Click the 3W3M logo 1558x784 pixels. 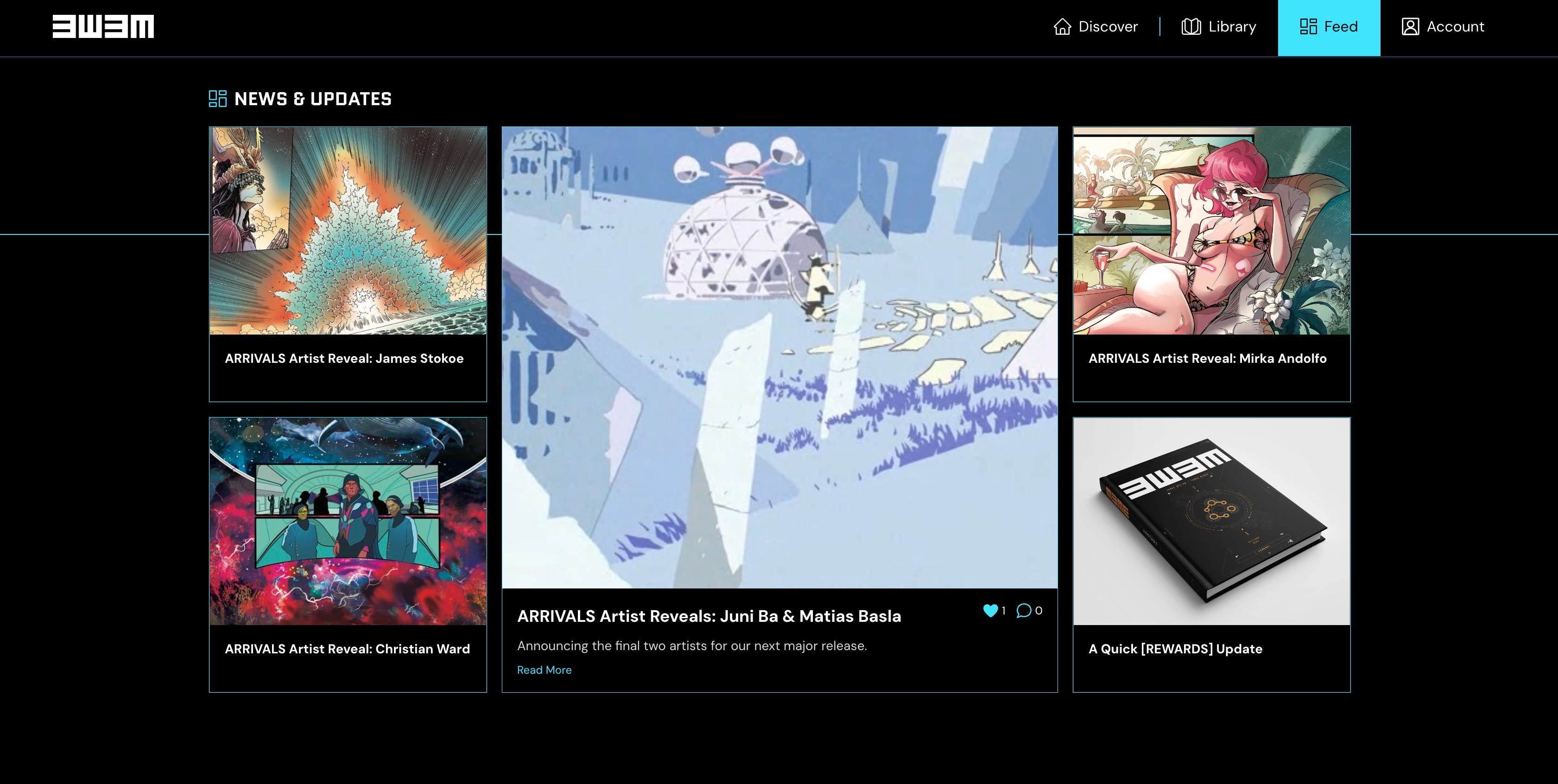click(103, 26)
